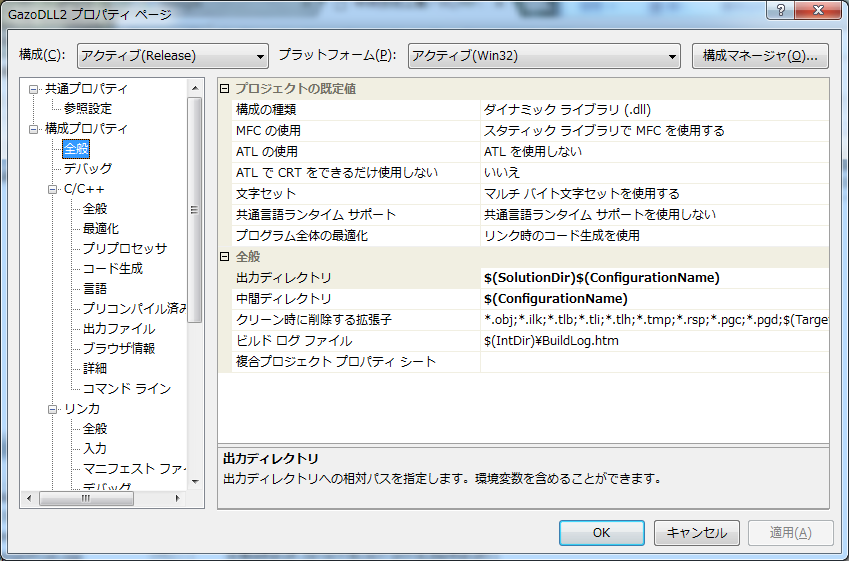Select 最適化 under C/C++
This screenshot has width=849, height=561.
(x=100, y=228)
